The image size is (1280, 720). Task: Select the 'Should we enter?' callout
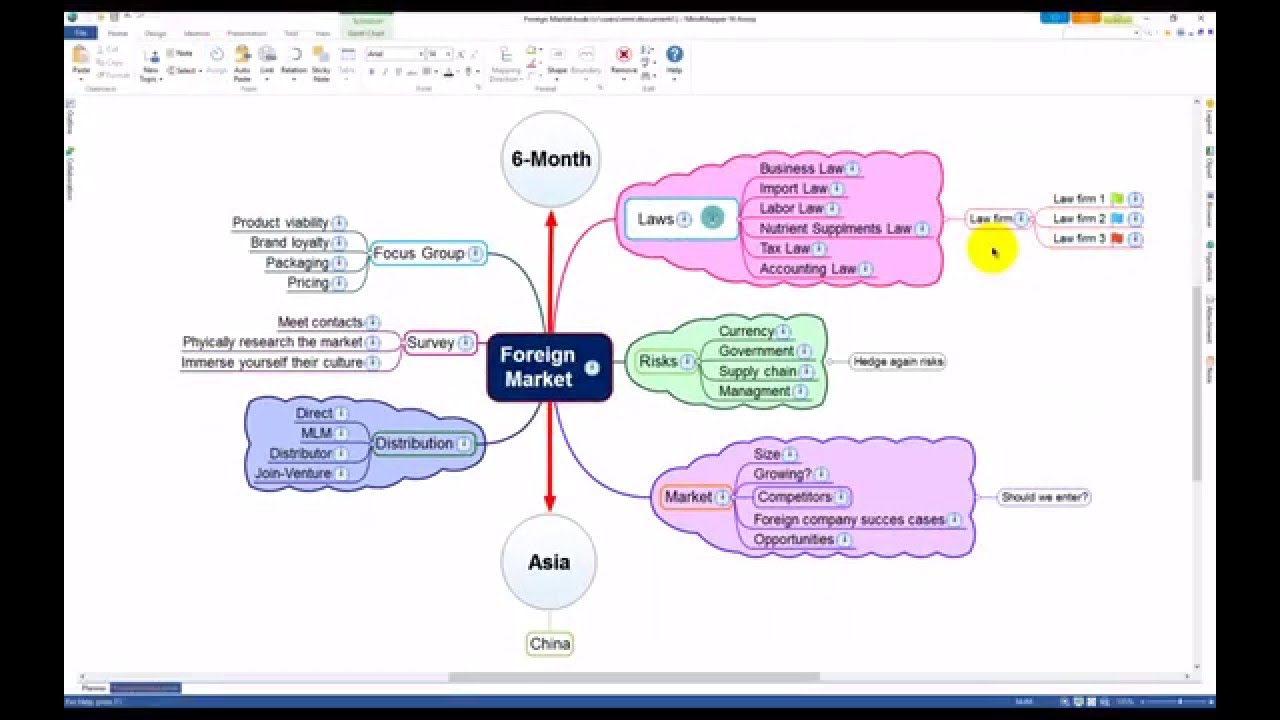tap(1044, 497)
